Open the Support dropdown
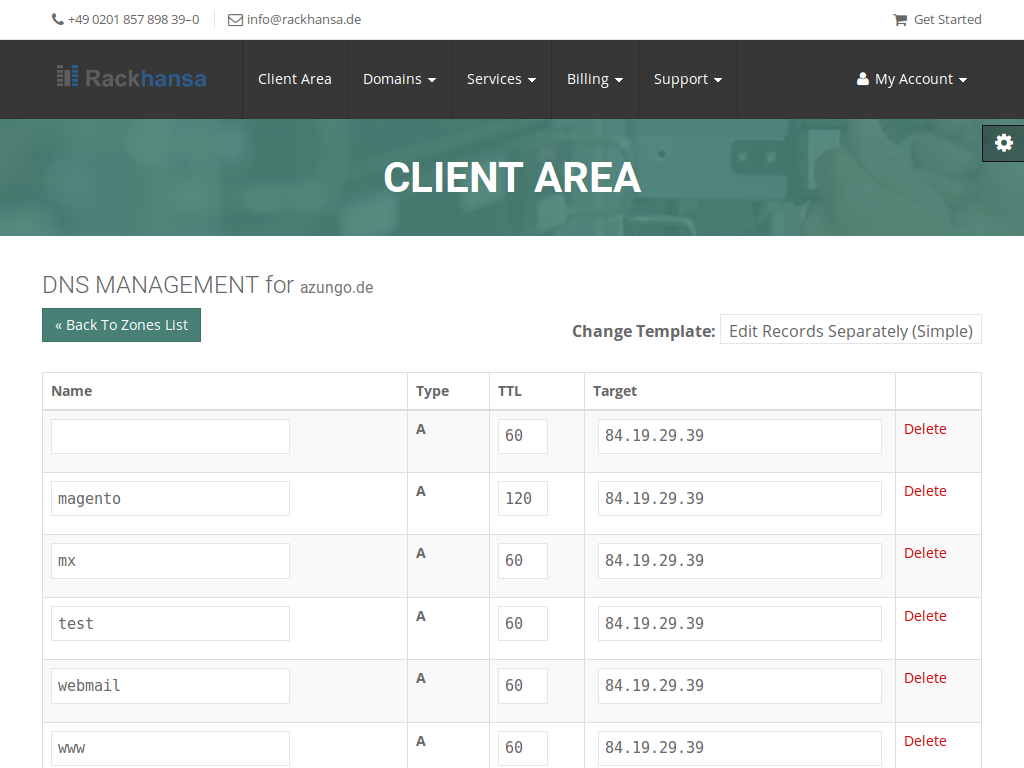Screen dimensions: 1024x768 coord(687,79)
